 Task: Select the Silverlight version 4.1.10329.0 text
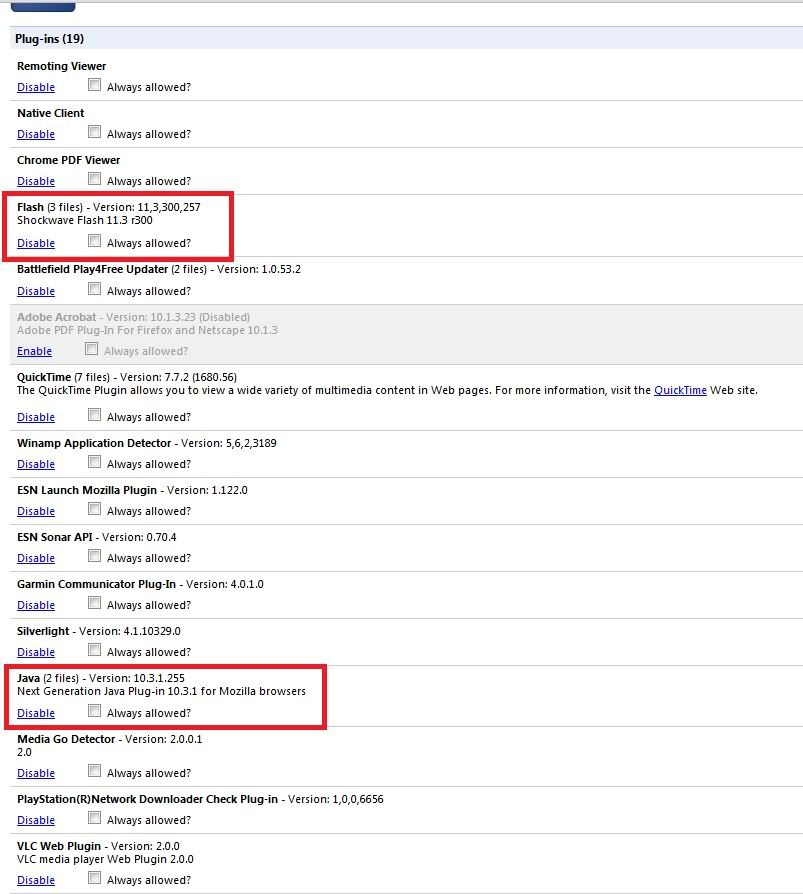point(129,631)
